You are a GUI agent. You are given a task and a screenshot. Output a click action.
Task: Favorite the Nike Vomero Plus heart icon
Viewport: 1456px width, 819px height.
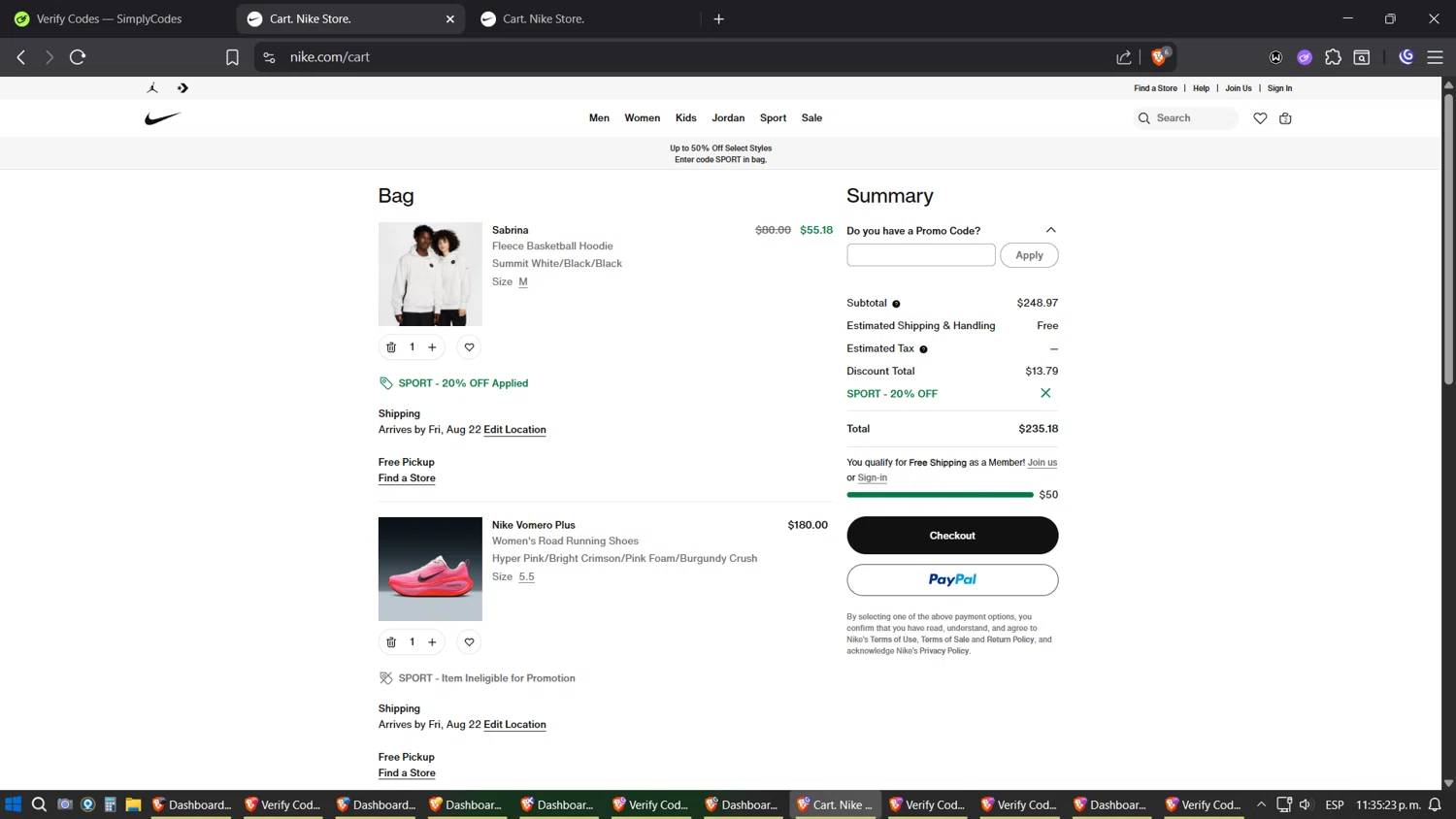coord(469,642)
